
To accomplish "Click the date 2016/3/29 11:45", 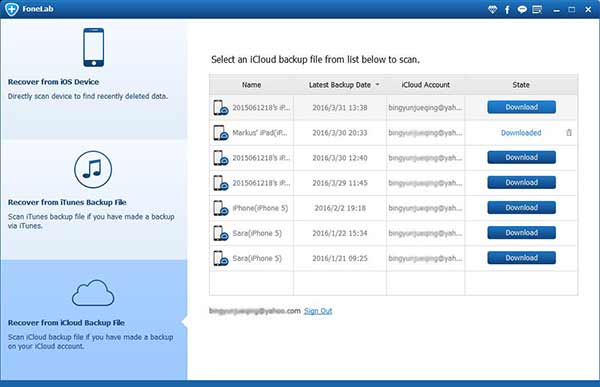I will point(340,183).
